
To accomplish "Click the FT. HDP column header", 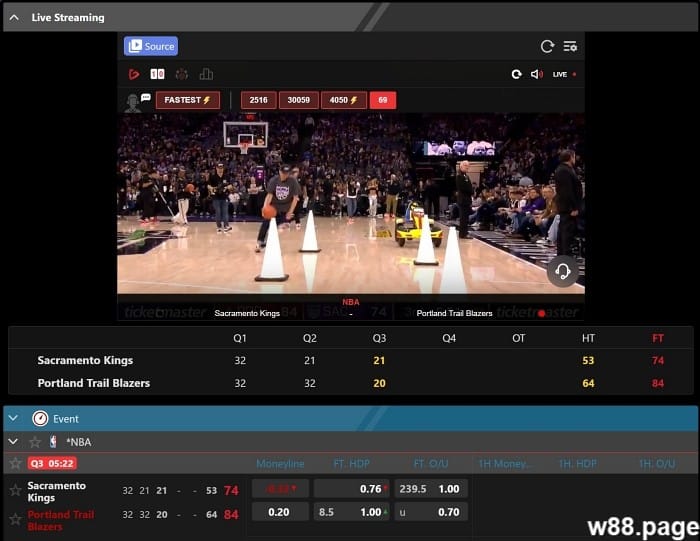I will pos(352,464).
